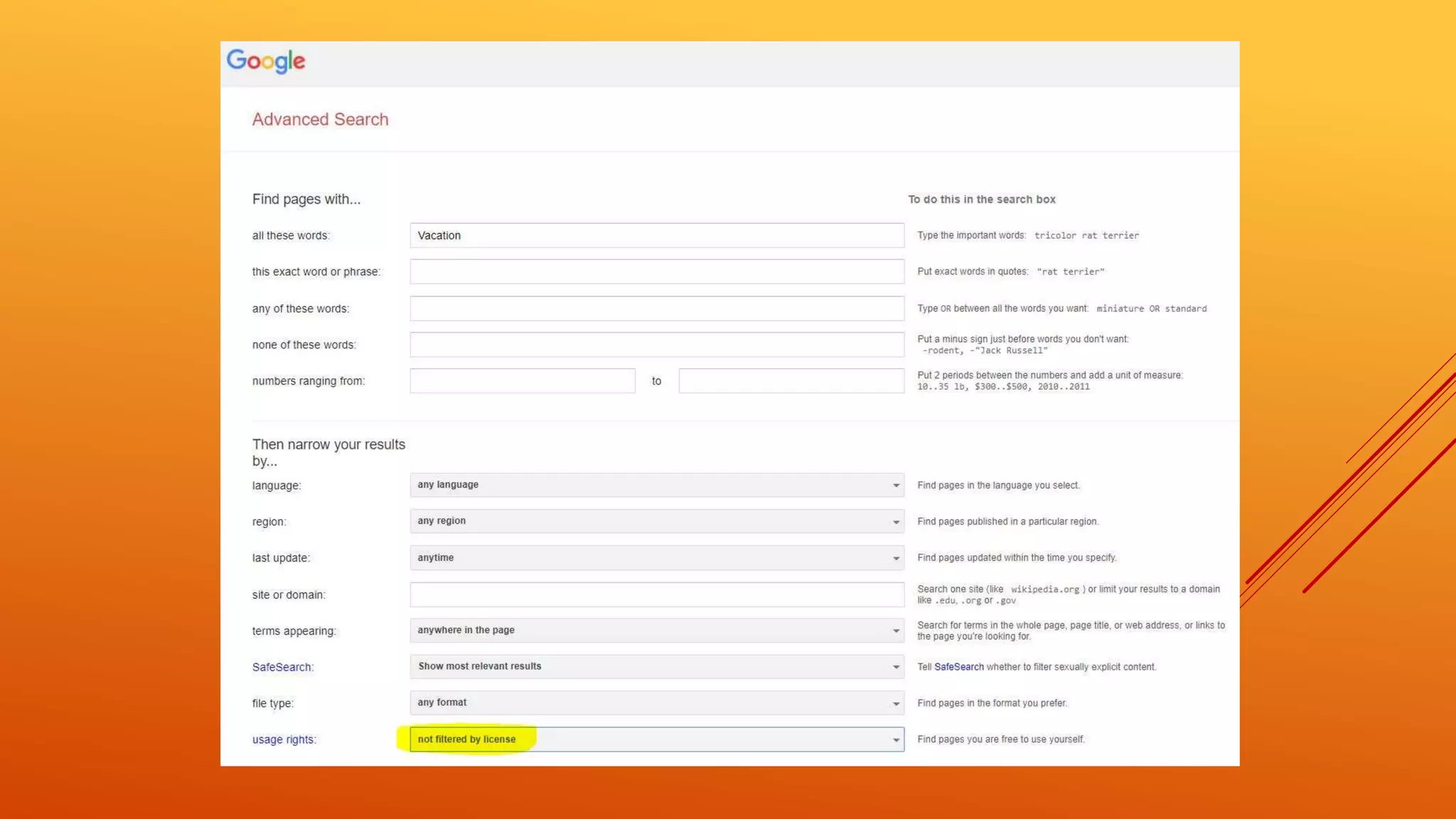Focus the 'this exact word or phrase' field
The image size is (1456, 819).
click(656, 272)
